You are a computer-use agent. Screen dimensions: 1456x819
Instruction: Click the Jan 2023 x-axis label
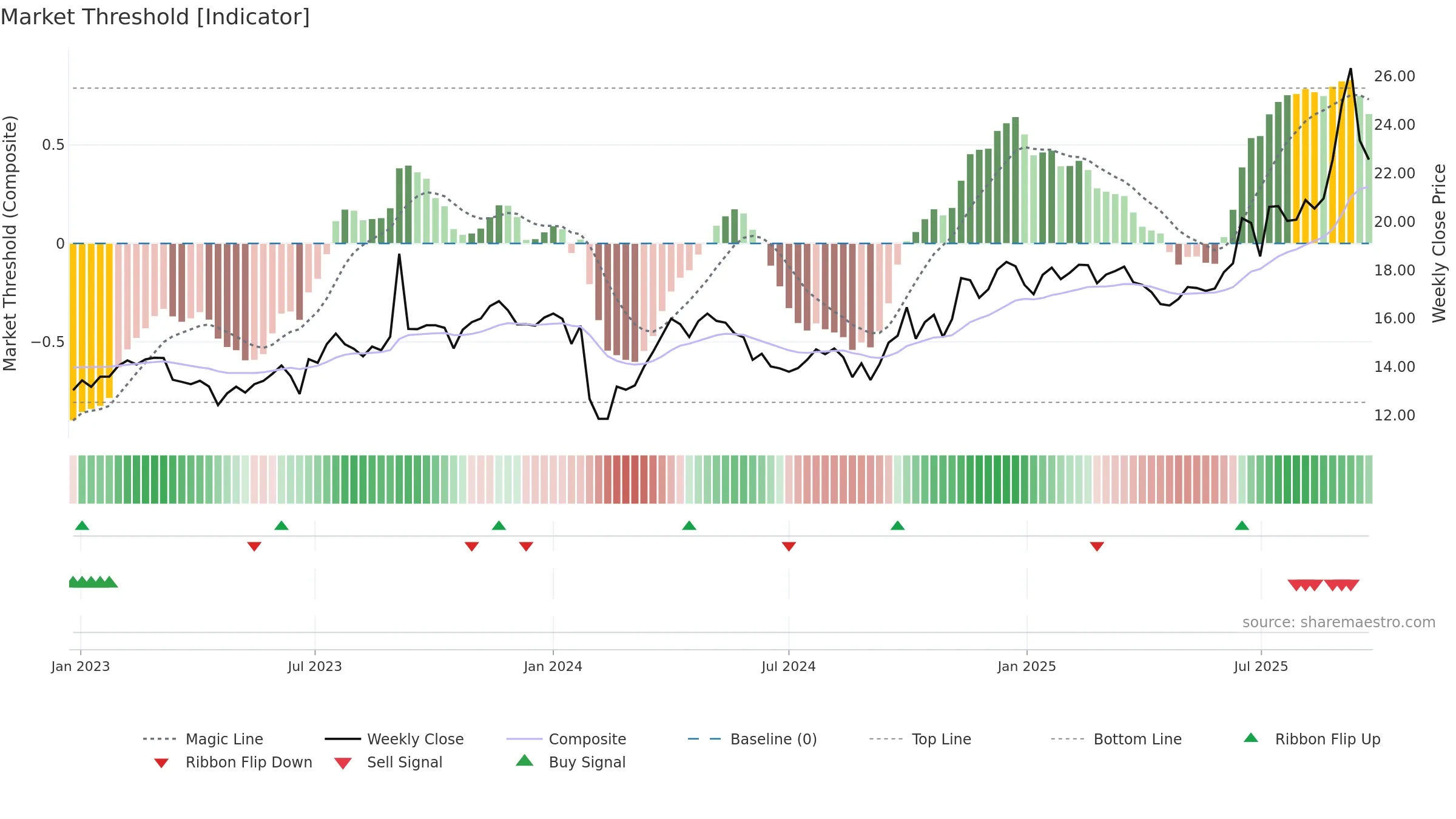(81, 667)
